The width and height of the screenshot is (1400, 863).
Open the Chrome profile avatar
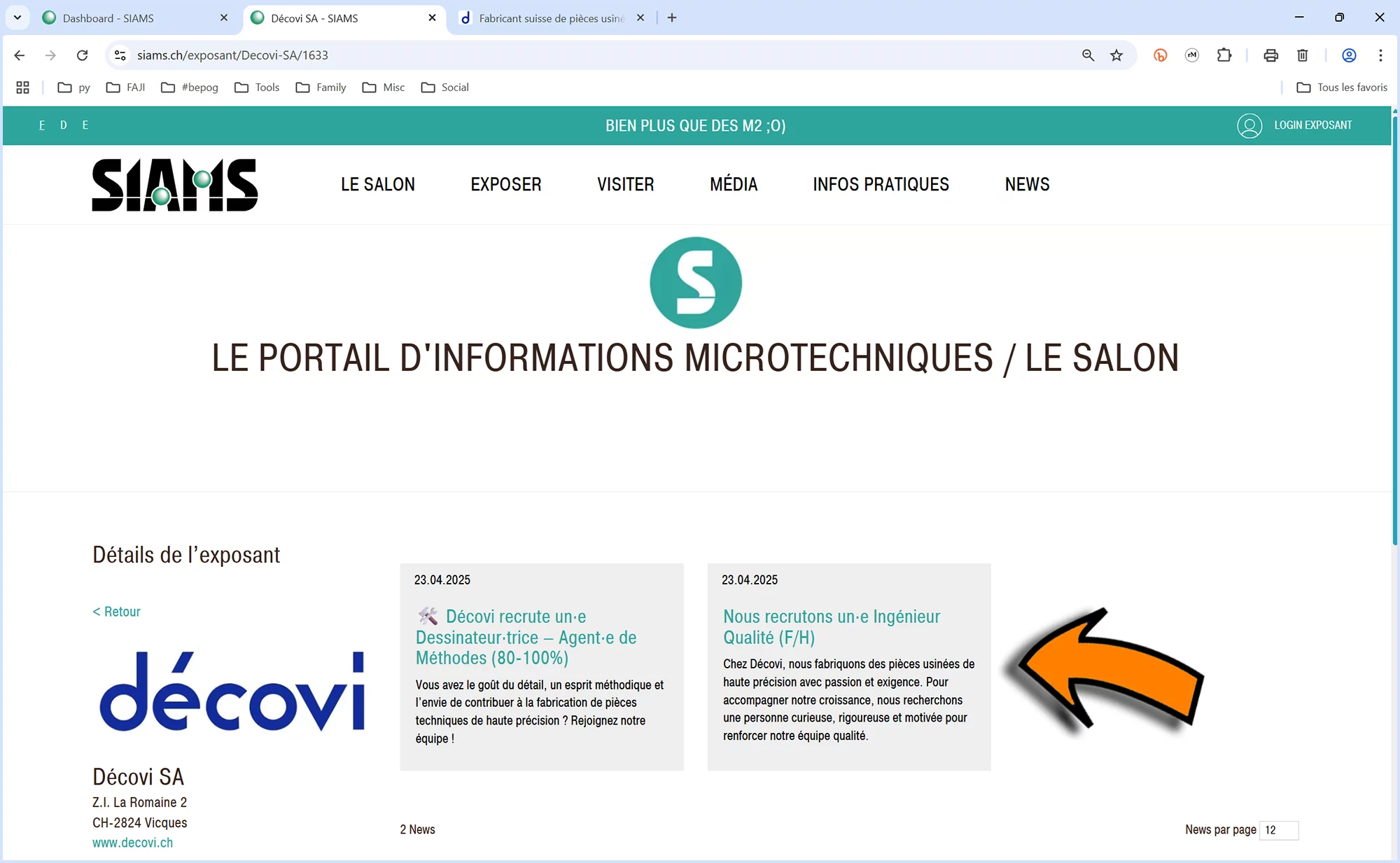click(1349, 55)
